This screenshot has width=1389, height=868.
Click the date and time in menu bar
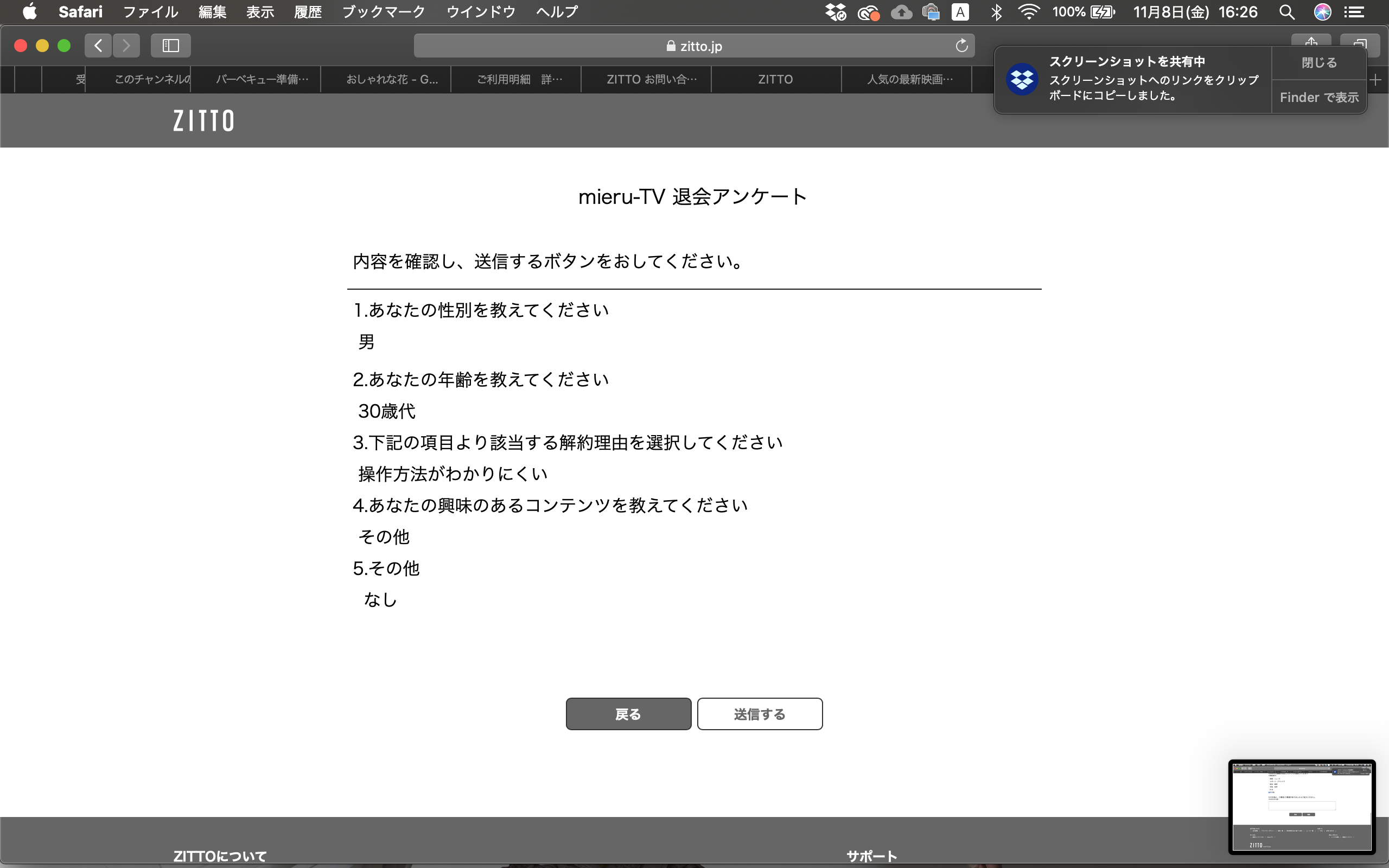(1196, 11)
